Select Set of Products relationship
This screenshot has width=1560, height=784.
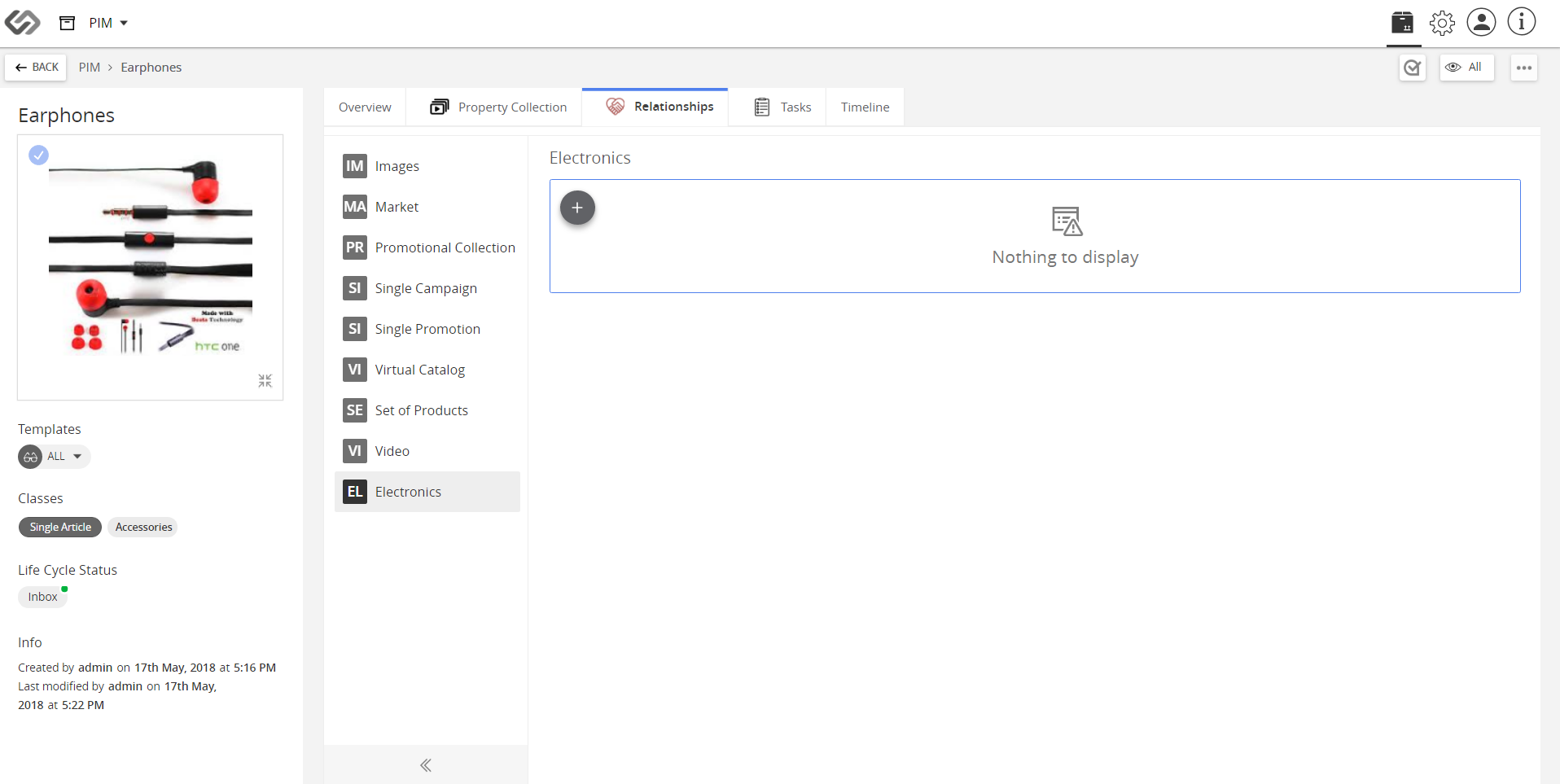point(427,410)
